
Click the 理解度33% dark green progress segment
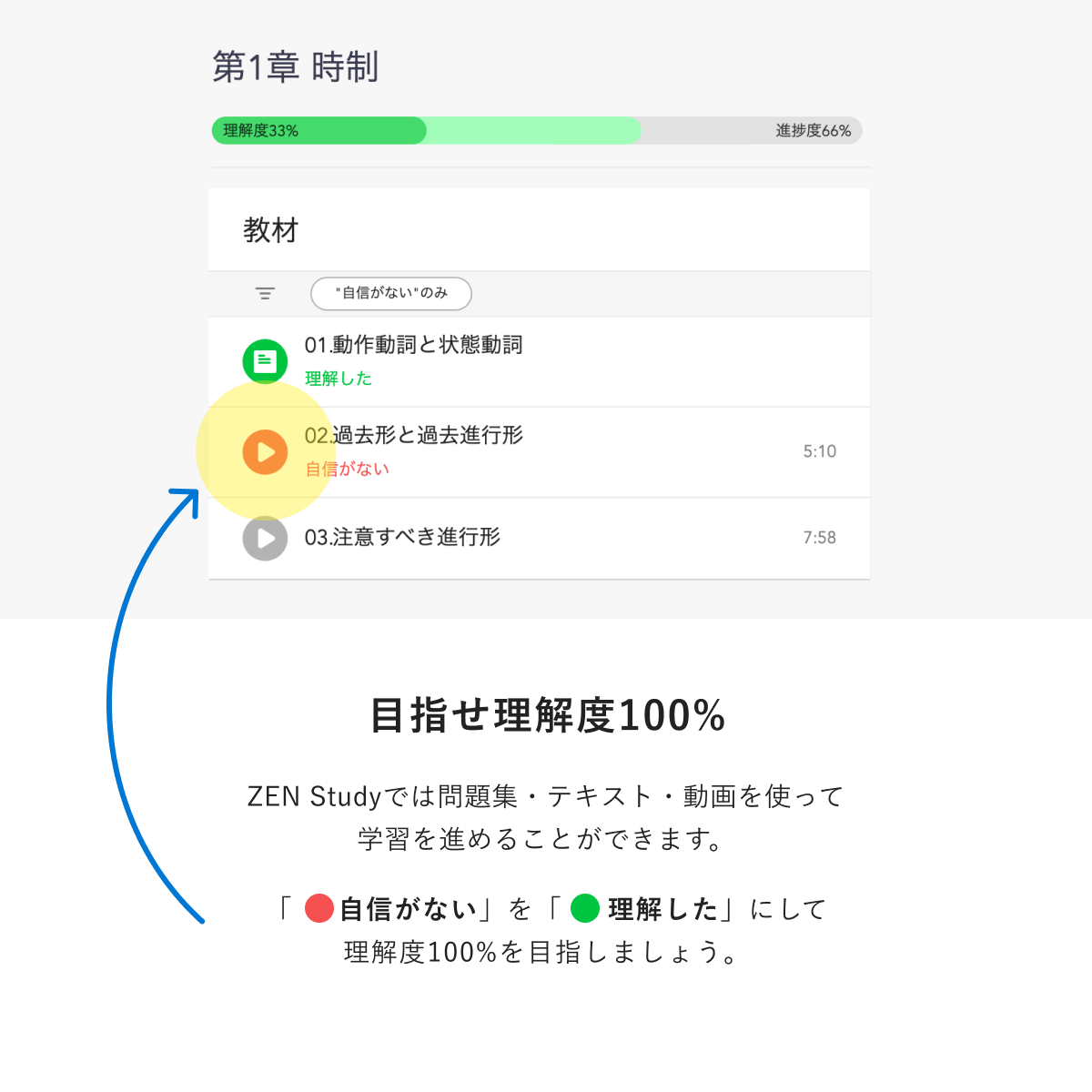[318, 131]
